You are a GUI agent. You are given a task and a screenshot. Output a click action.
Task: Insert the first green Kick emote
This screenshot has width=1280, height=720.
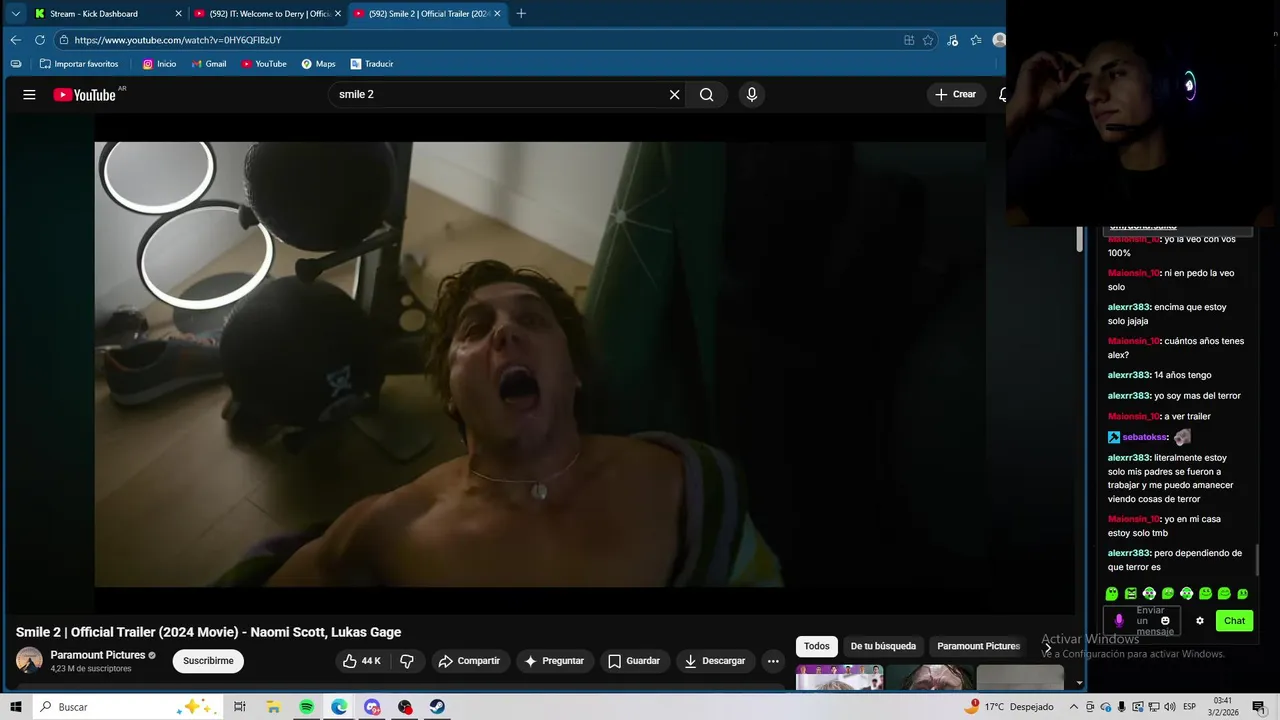1112,594
